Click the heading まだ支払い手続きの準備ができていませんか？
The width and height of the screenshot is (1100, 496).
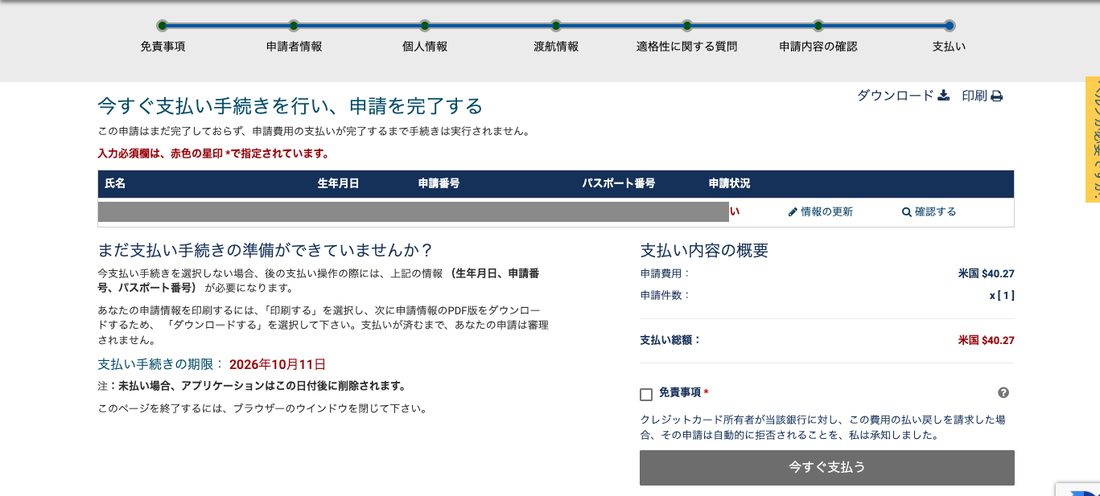coord(266,250)
